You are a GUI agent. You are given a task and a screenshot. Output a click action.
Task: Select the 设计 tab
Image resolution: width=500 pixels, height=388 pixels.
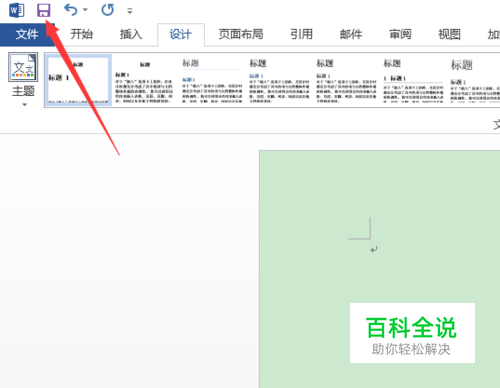pyautogui.click(x=180, y=34)
